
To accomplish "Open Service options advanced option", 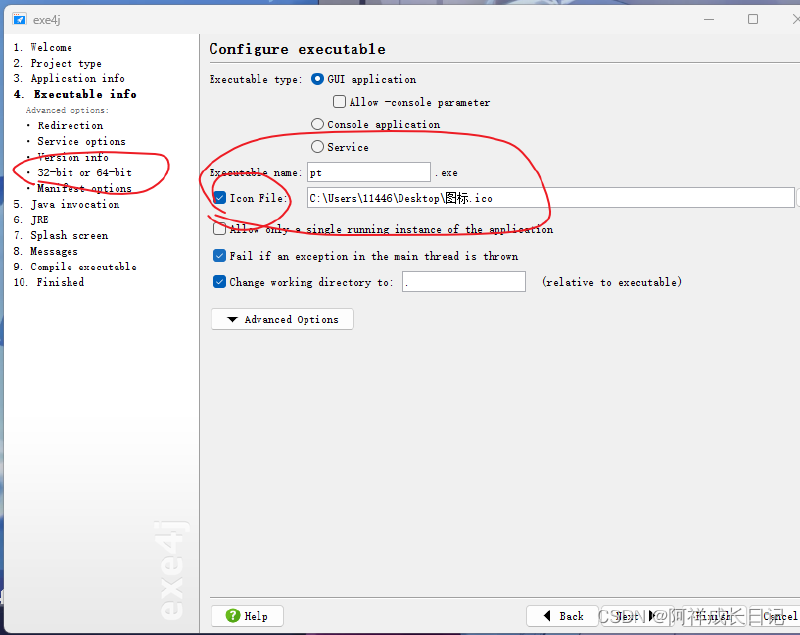I will pos(82,141).
